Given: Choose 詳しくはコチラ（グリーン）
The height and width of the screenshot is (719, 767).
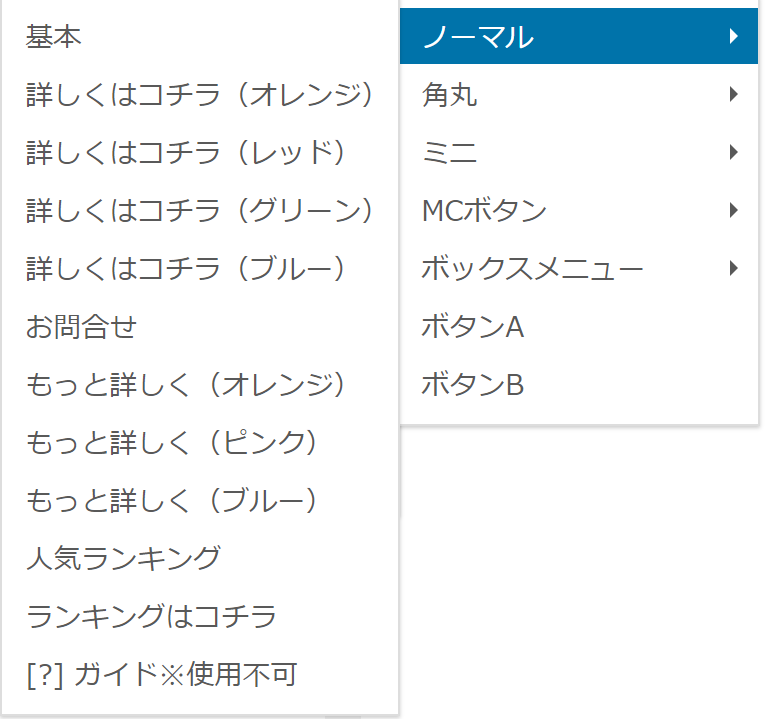Looking at the screenshot, I should [200, 210].
